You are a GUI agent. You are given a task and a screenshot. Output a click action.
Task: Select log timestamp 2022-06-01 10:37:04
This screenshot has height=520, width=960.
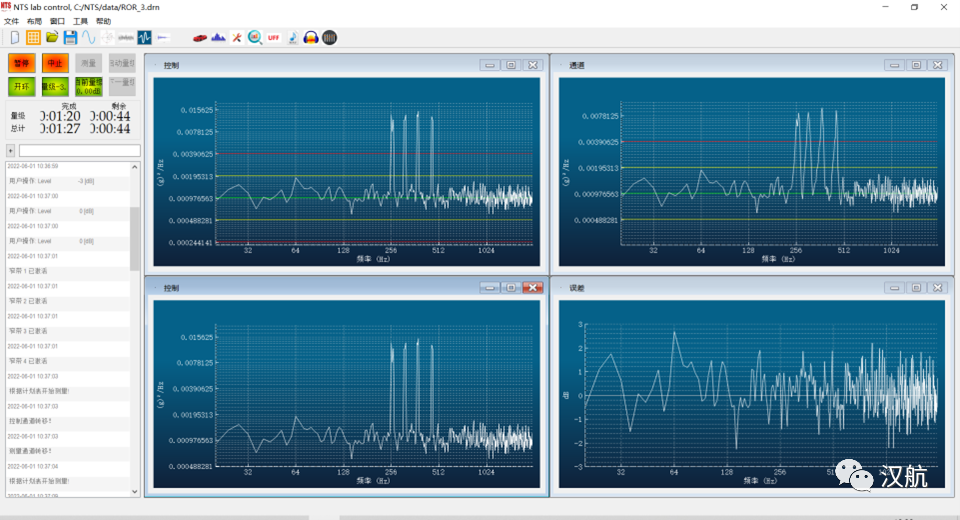[32, 466]
